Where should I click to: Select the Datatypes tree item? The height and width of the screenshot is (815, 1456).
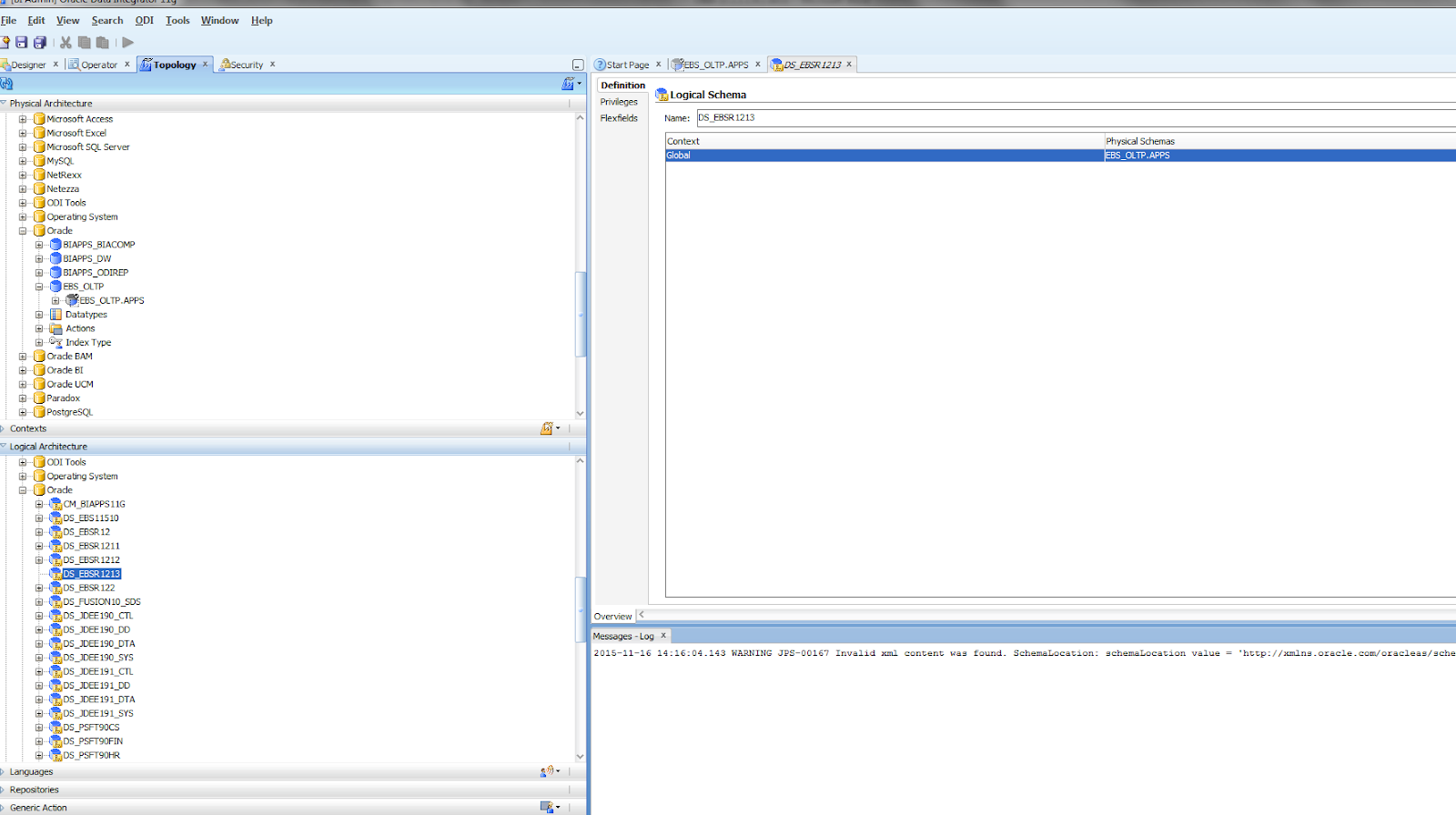point(86,315)
